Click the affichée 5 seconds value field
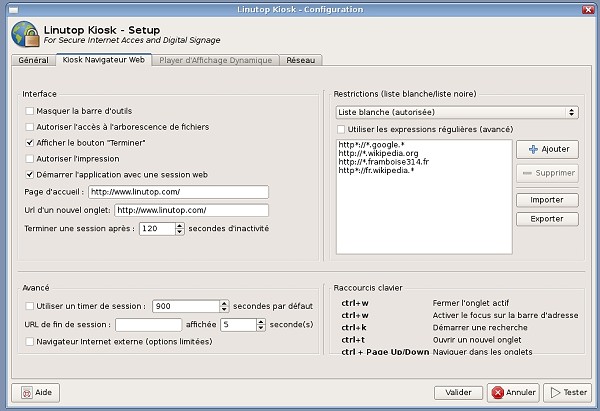Image resolution: width=600 pixels, height=411 pixels. point(238,325)
